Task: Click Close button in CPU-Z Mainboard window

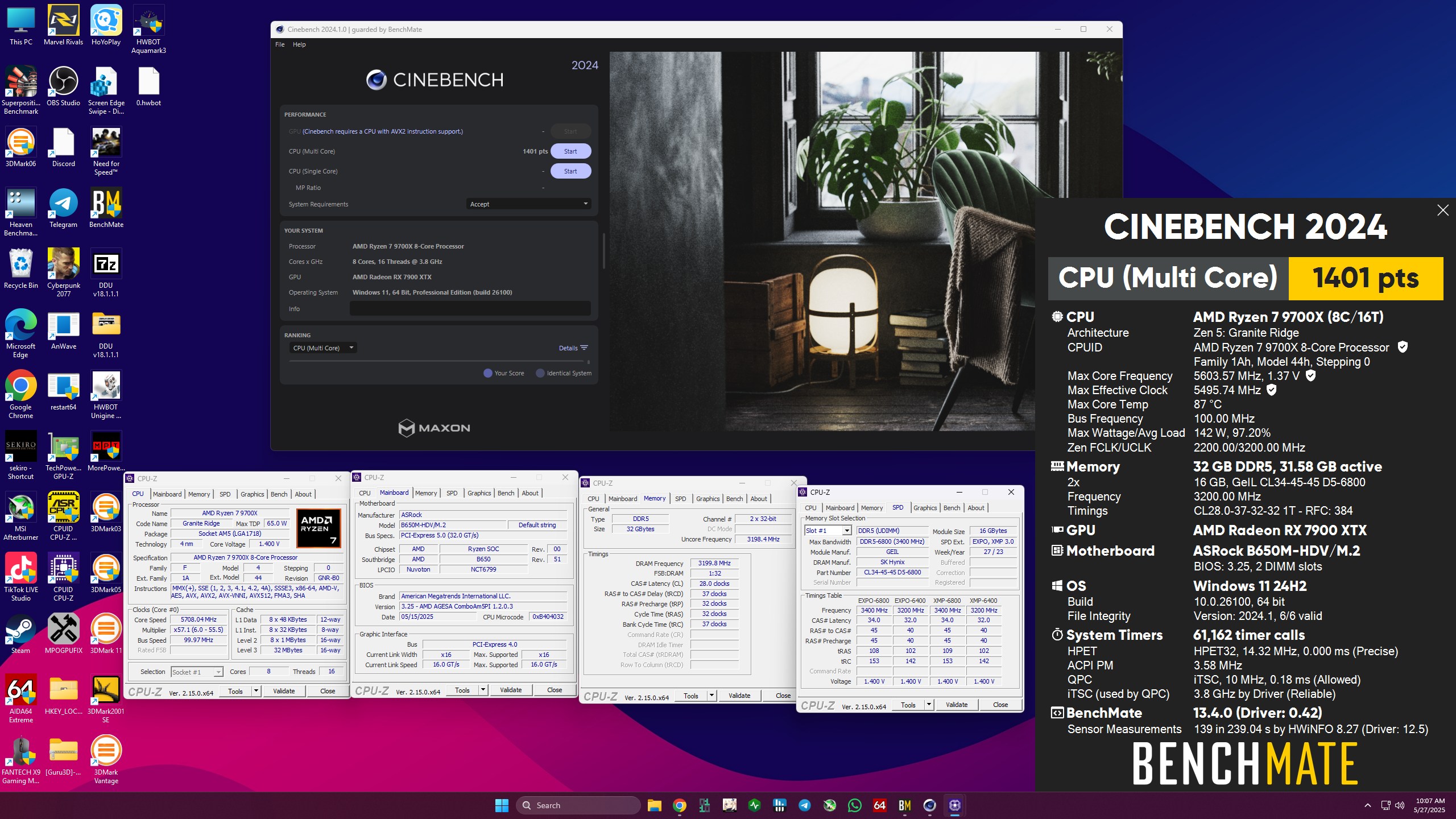Action: 555,690
